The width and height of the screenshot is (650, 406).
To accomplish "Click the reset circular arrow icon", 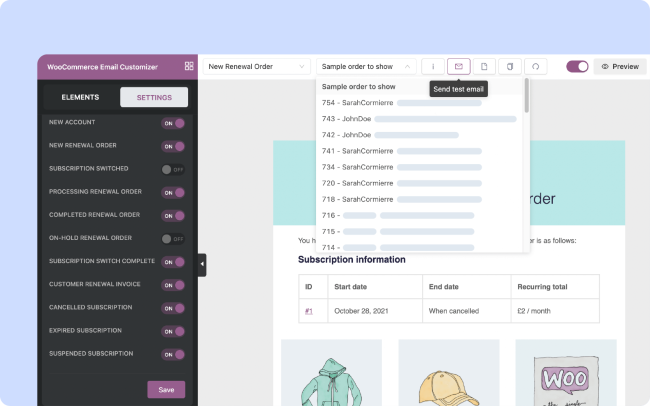I will 536,66.
